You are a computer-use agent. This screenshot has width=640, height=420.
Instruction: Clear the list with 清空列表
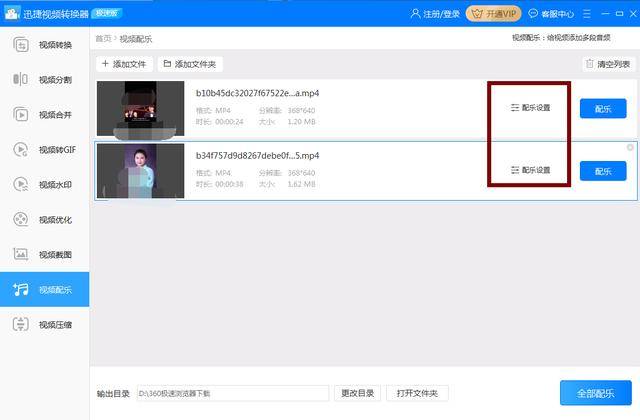(x=610, y=64)
